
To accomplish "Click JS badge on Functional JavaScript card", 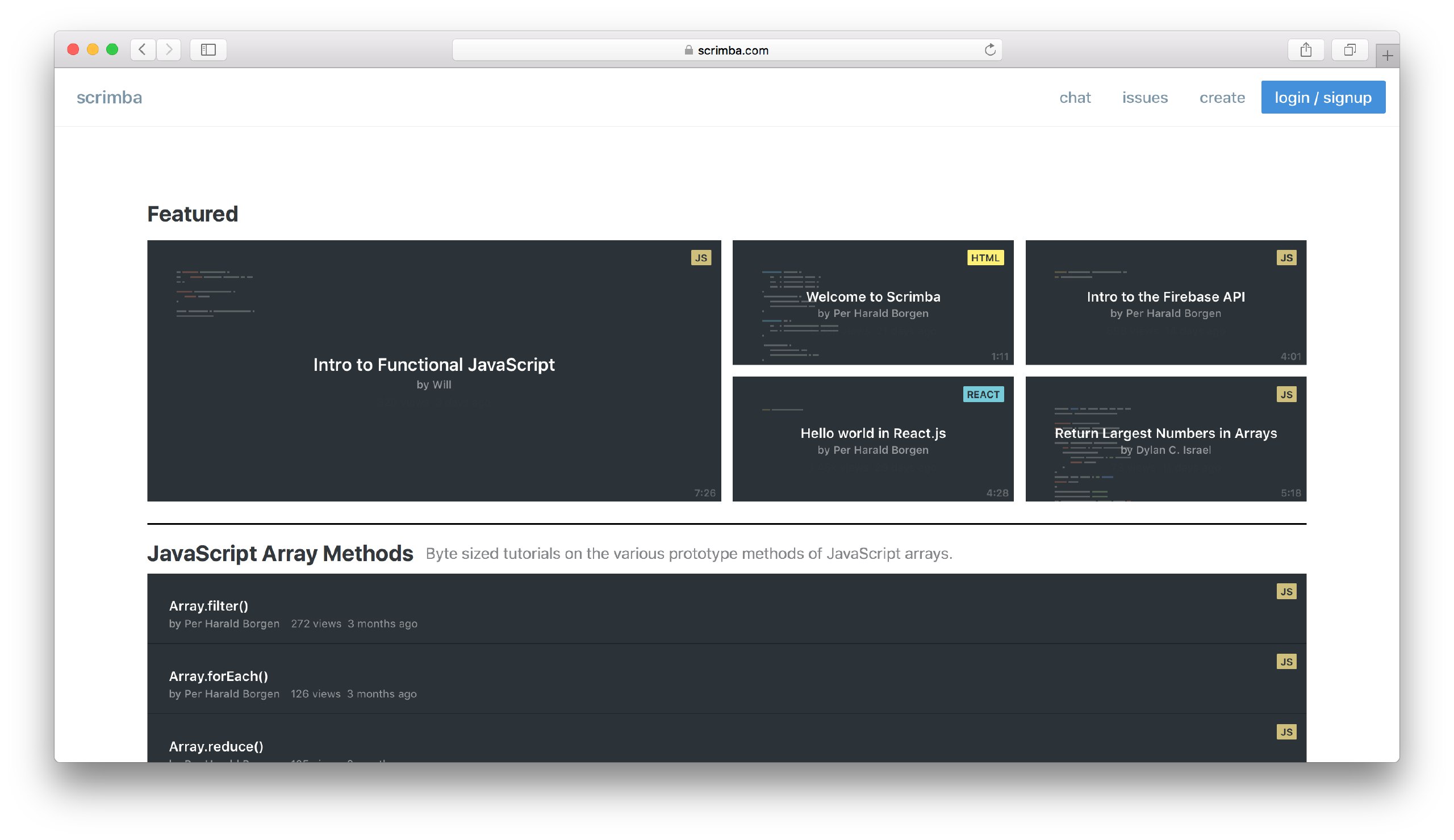I will click(701, 257).
